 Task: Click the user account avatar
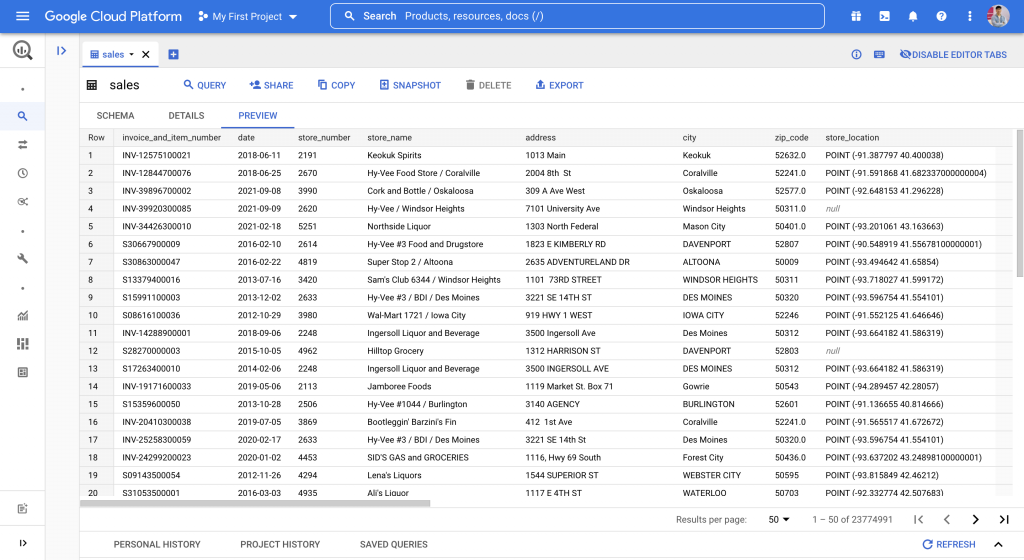coord(998,16)
